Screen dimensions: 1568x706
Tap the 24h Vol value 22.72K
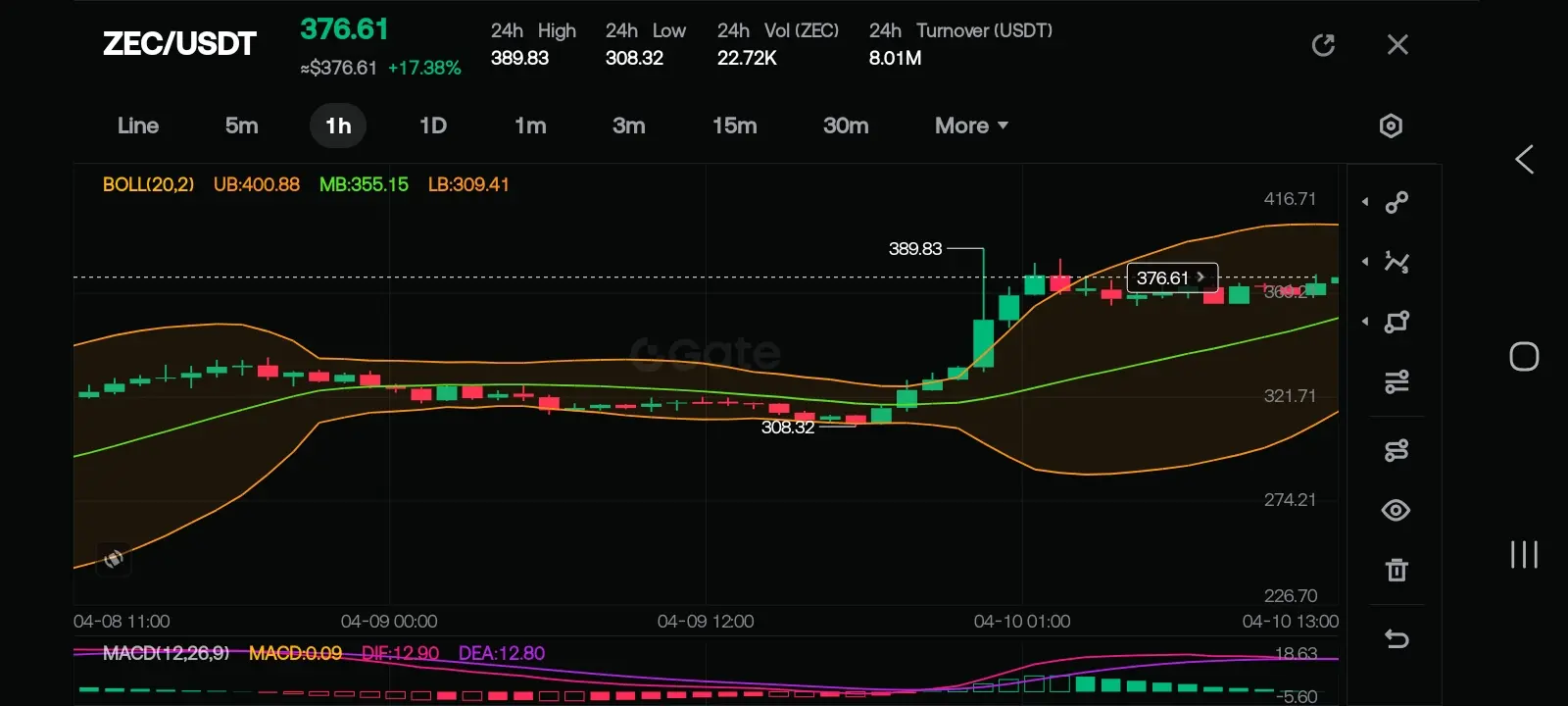(747, 58)
